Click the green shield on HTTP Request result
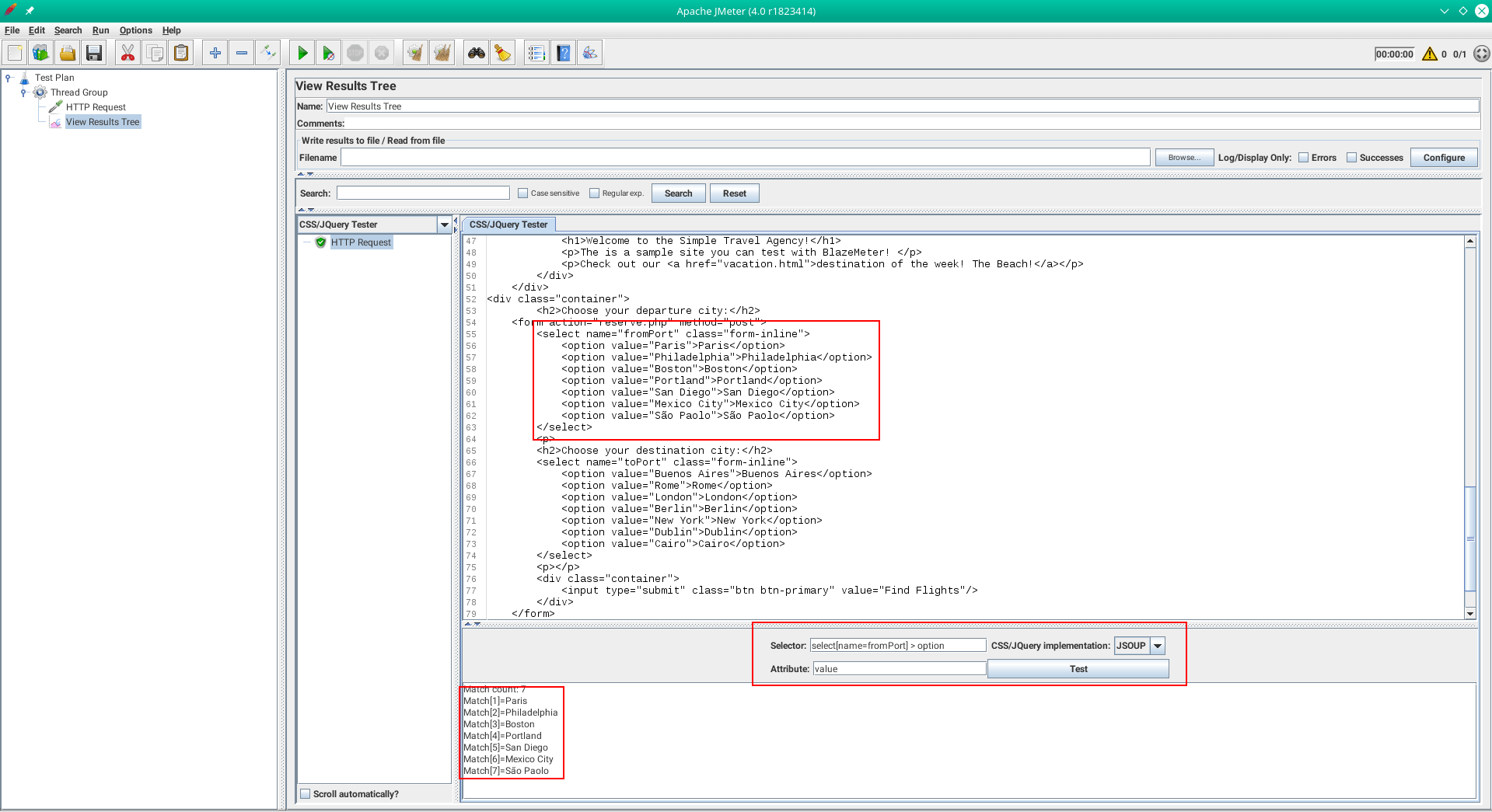Viewport: 1492px width, 812px height. (320, 242)
